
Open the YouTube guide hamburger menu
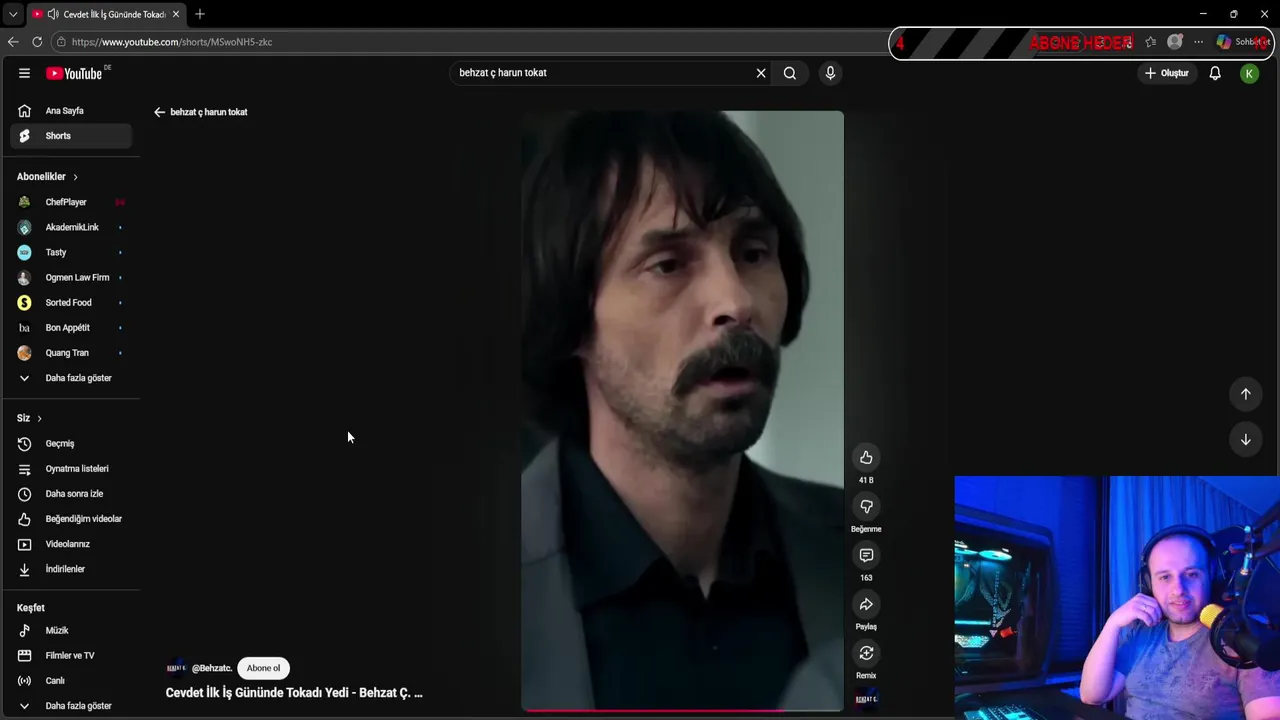(24, 73)
